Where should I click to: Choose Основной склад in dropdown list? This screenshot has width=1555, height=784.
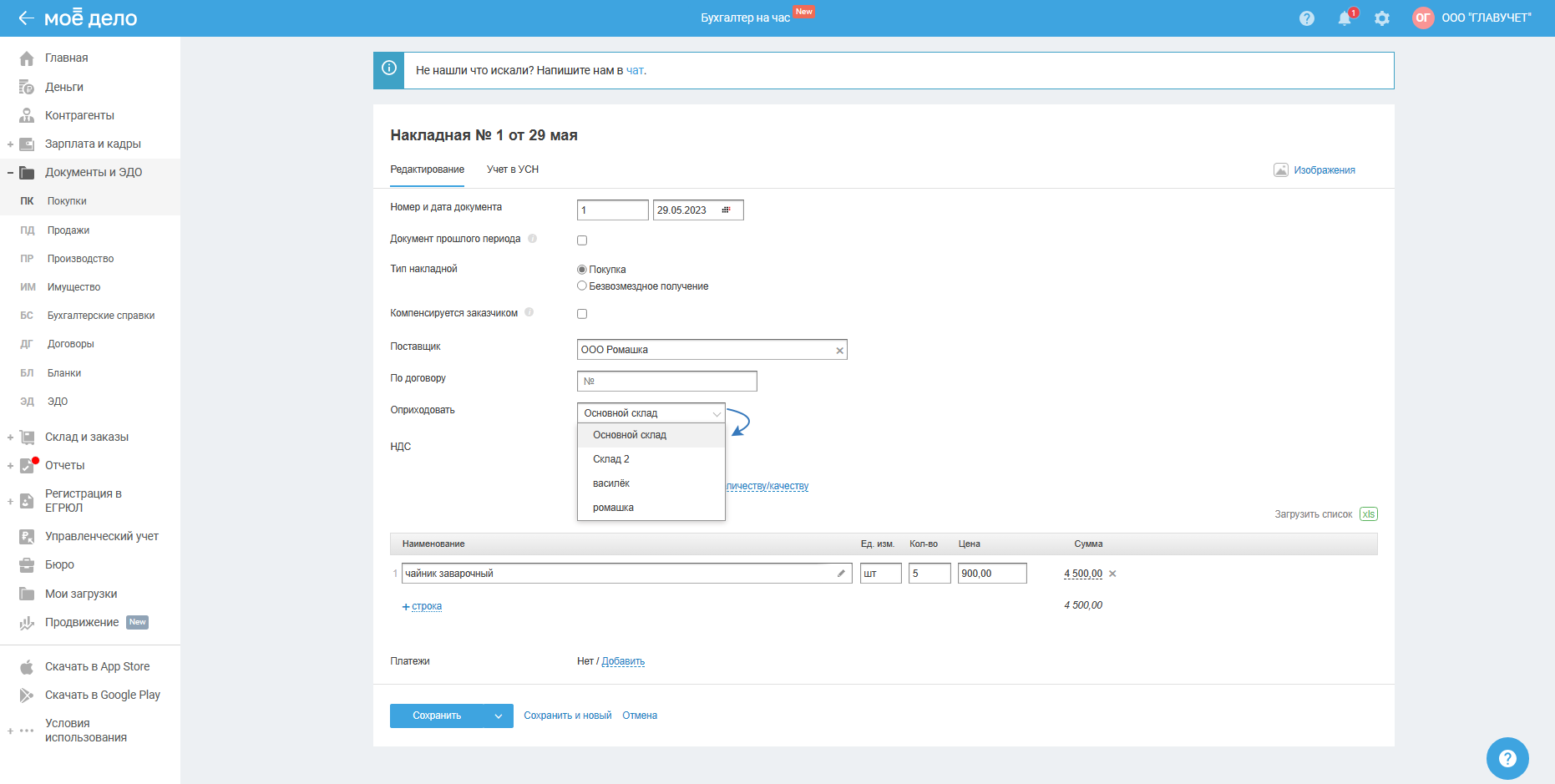coord(651,435)
